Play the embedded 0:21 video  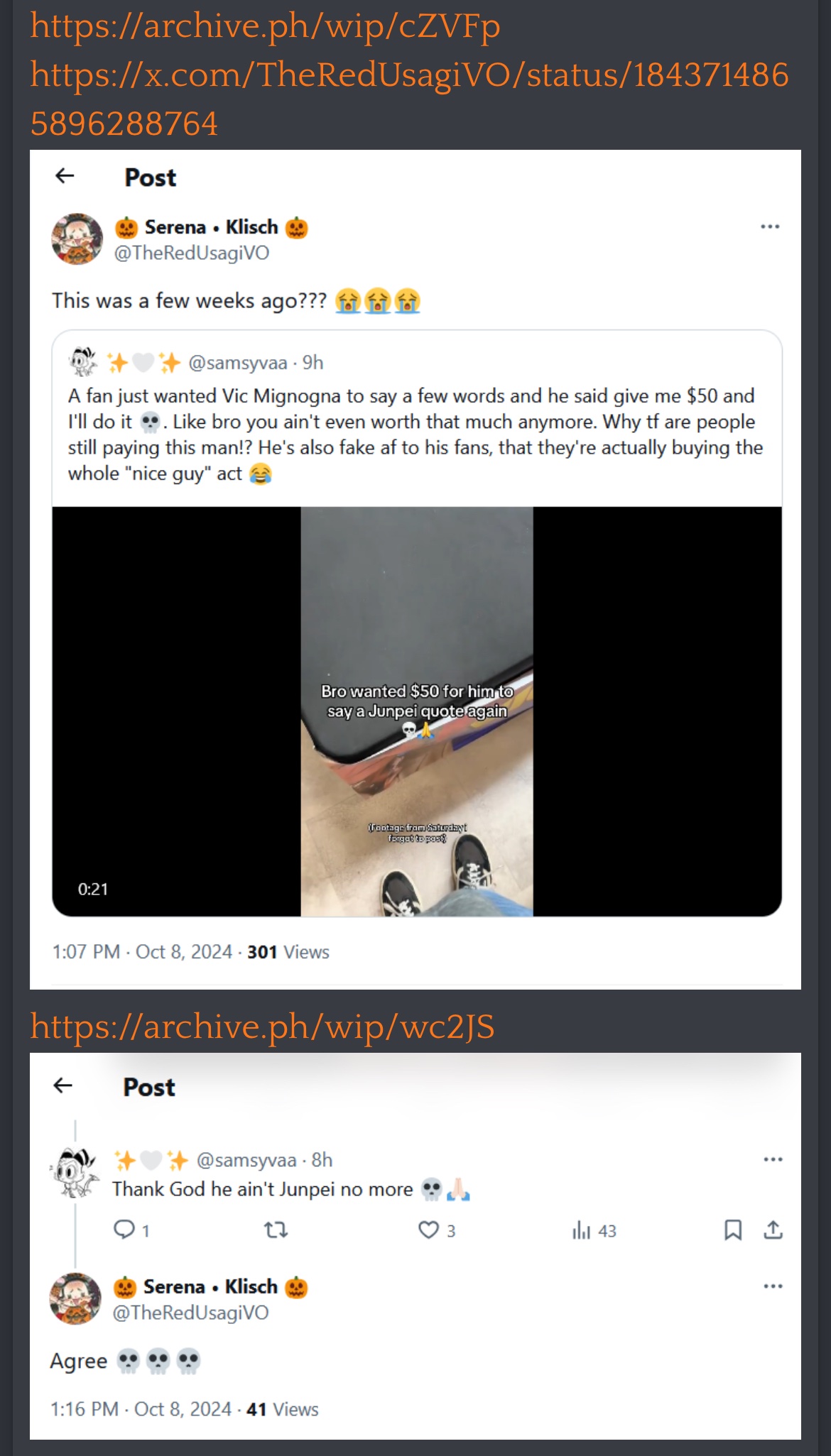click(x=417, y=711)
